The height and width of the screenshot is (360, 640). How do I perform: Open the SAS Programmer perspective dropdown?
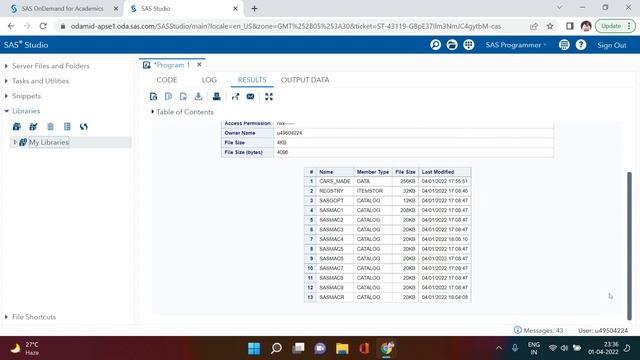tap(516, 45)
